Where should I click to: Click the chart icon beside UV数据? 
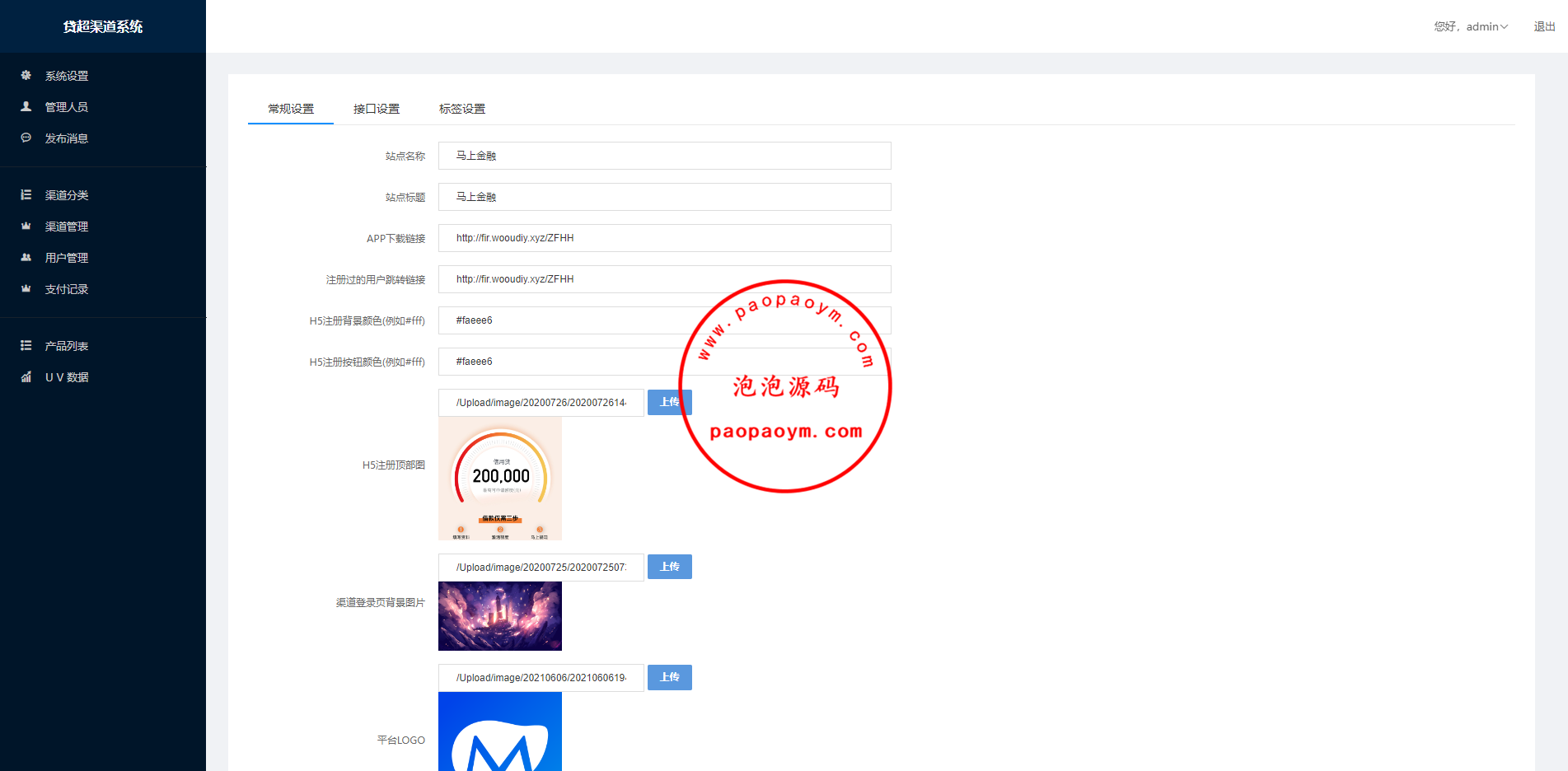coord(26,376)
